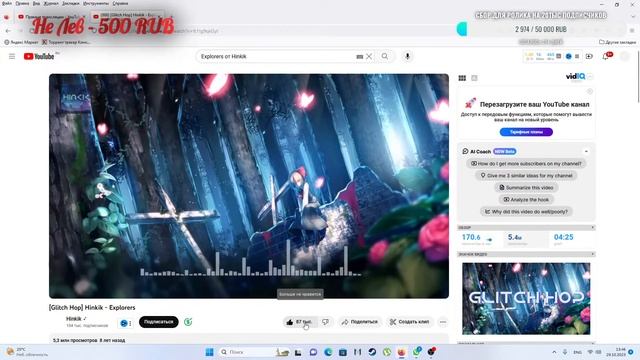Open the Инструменты menu
Screen dimensions: 640x360
pos(96,3)
